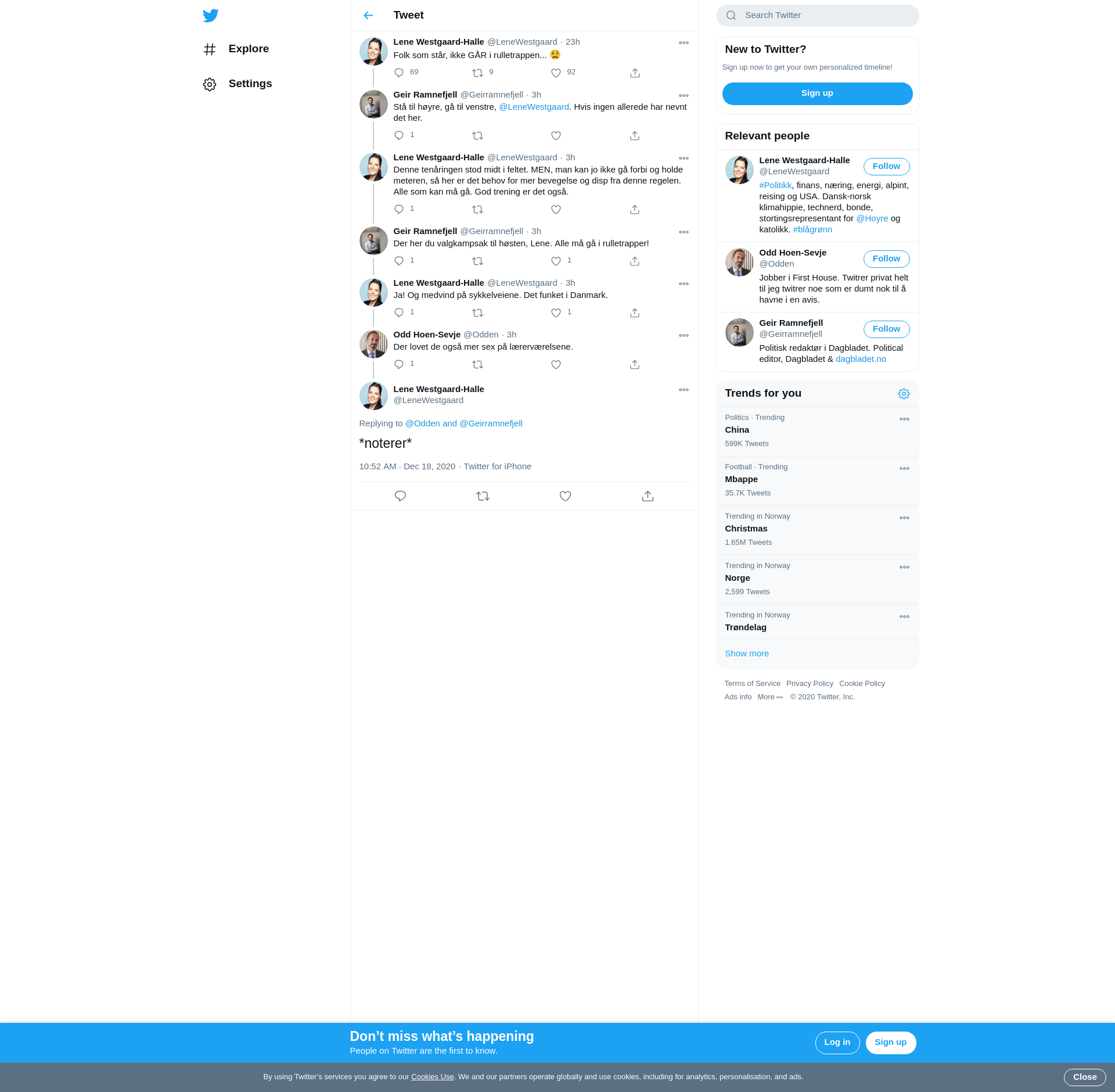The height and width of the screenshot is (1092, 1115).
Task: Reply to the 'Folk som står' tweet
Action: click(x=399, y=73)
